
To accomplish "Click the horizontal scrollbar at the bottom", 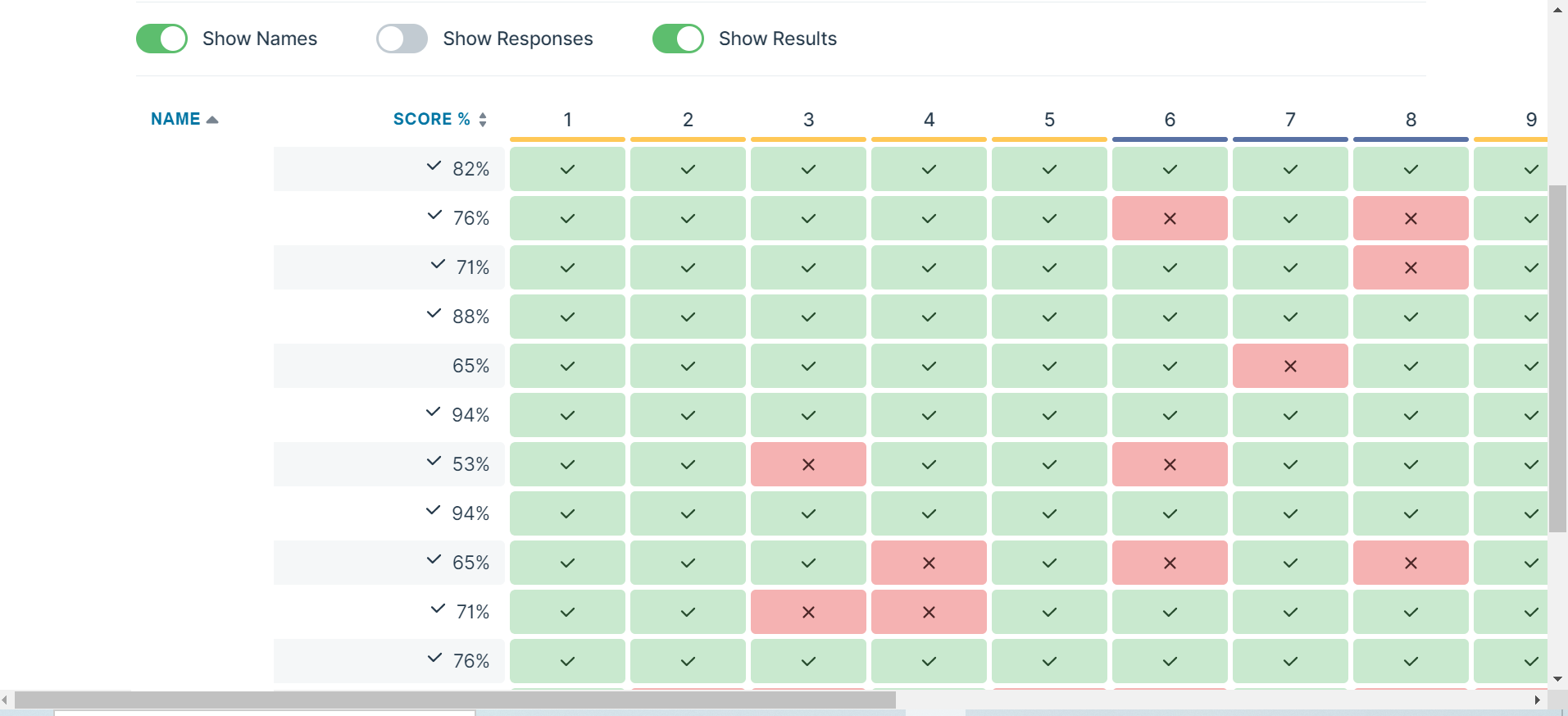I will 451,700.
